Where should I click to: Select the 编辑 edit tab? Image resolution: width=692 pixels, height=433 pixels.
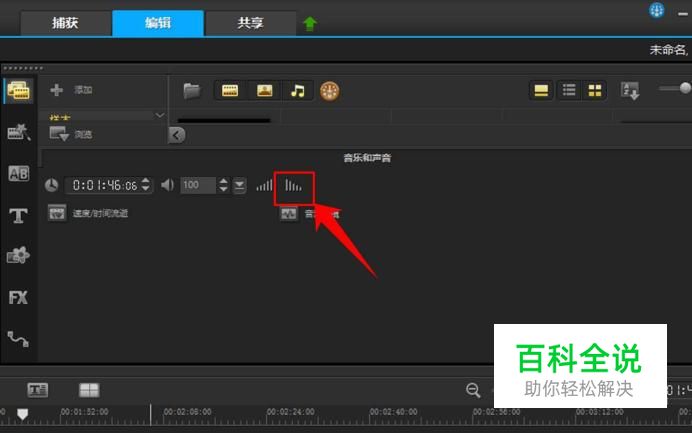coord(158,23)
